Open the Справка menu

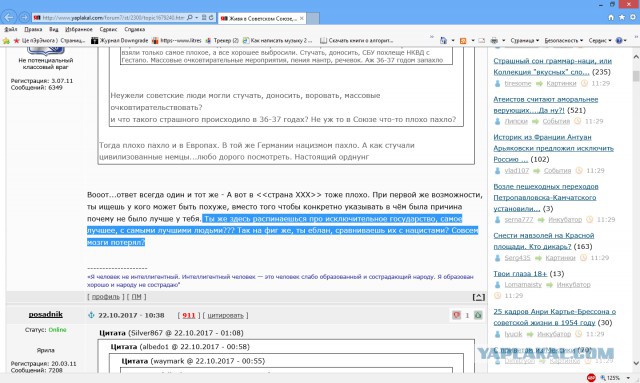pyautogui.click(x=135, y=29)
